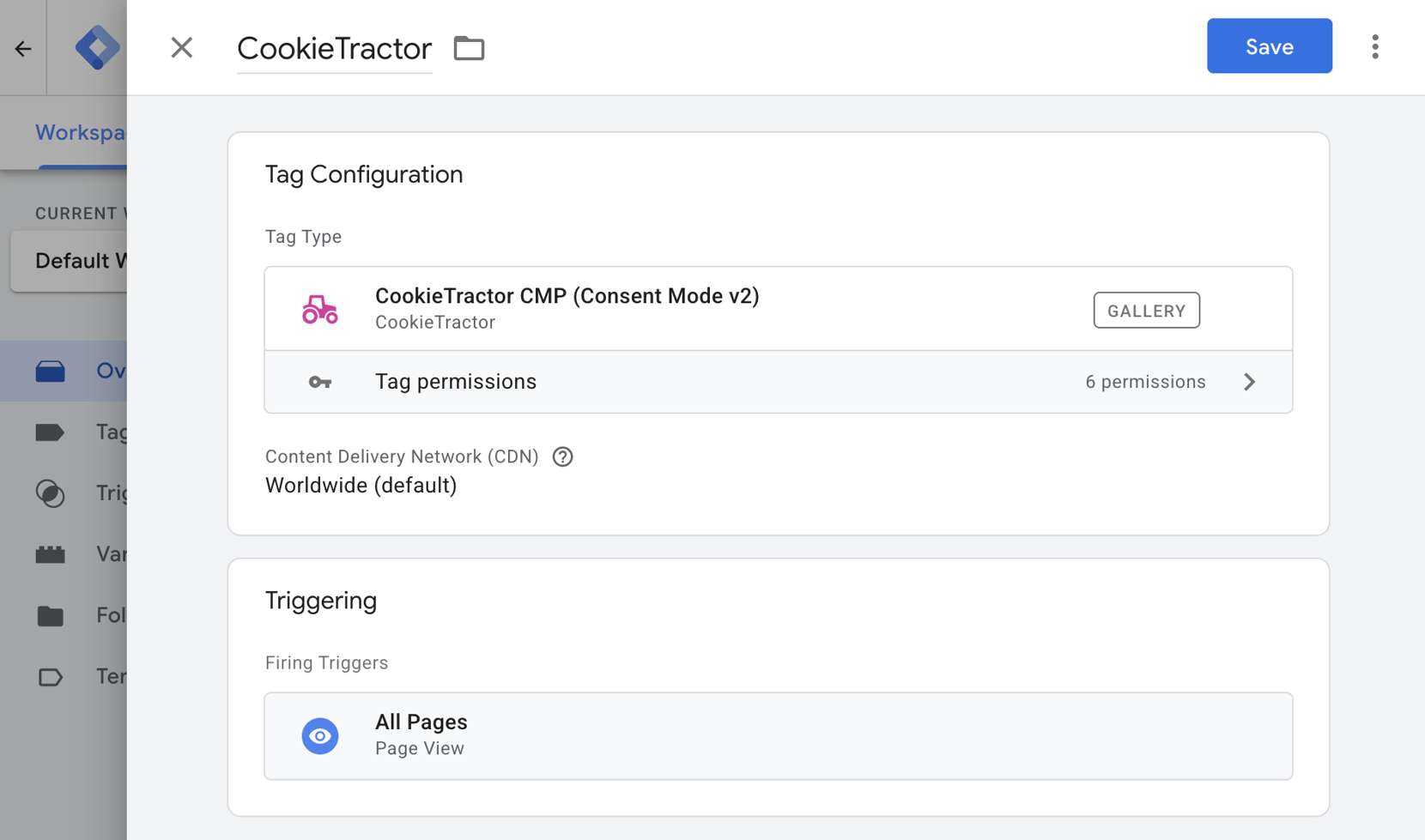
Task: Switch to the Workspace tab
Action: tap(81, 133)
